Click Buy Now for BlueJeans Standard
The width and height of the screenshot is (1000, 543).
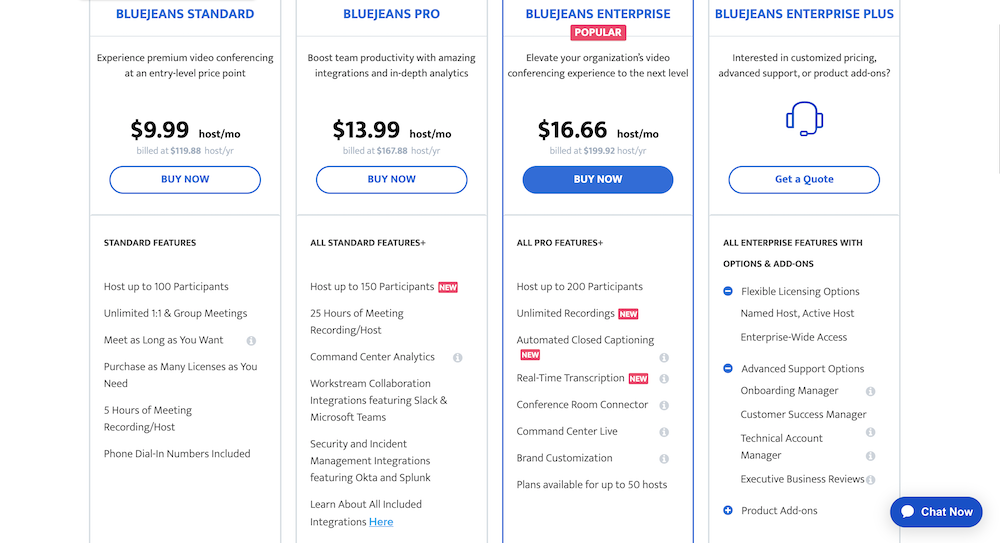click(x=185, y=180)
